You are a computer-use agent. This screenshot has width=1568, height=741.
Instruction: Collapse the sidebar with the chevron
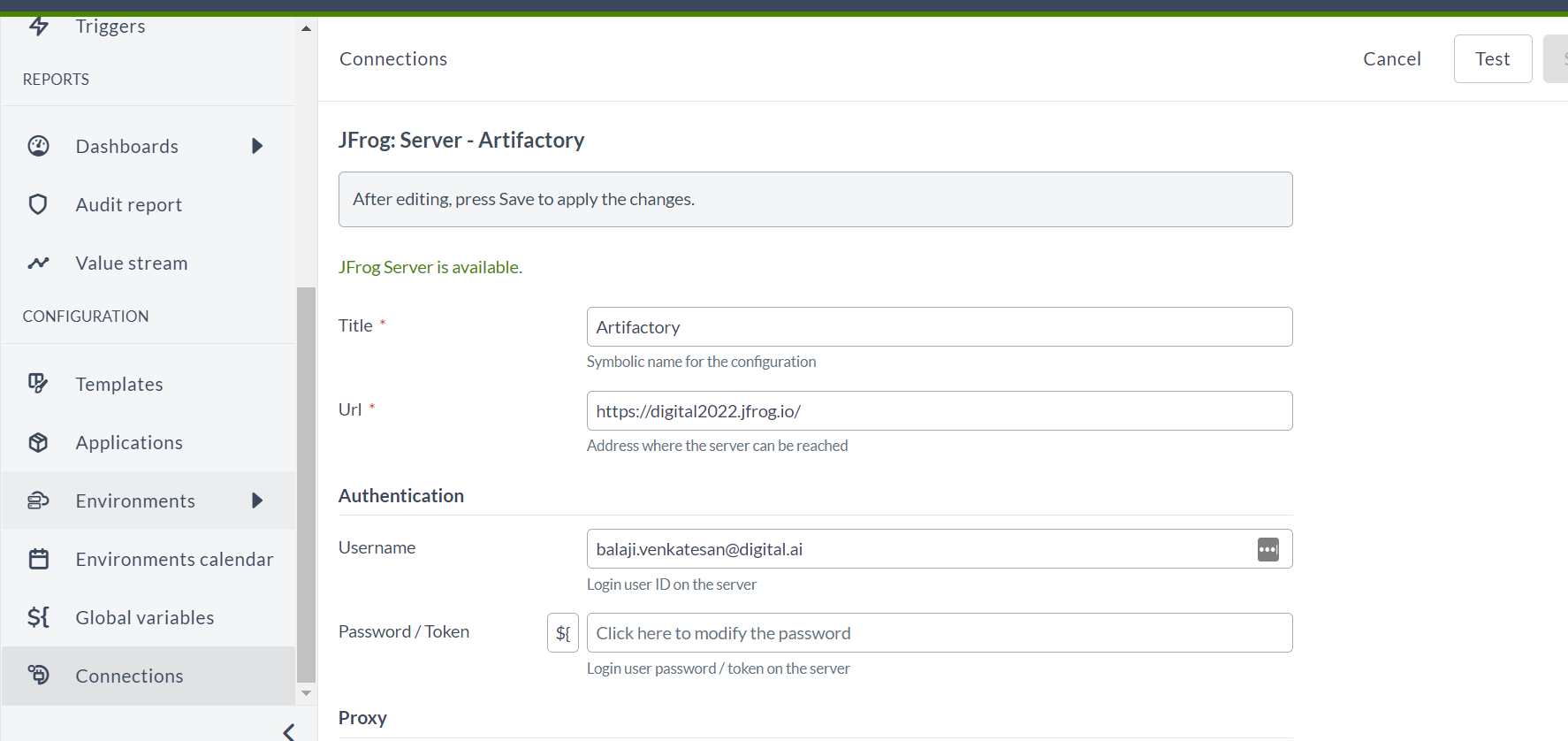click(288, 731)
